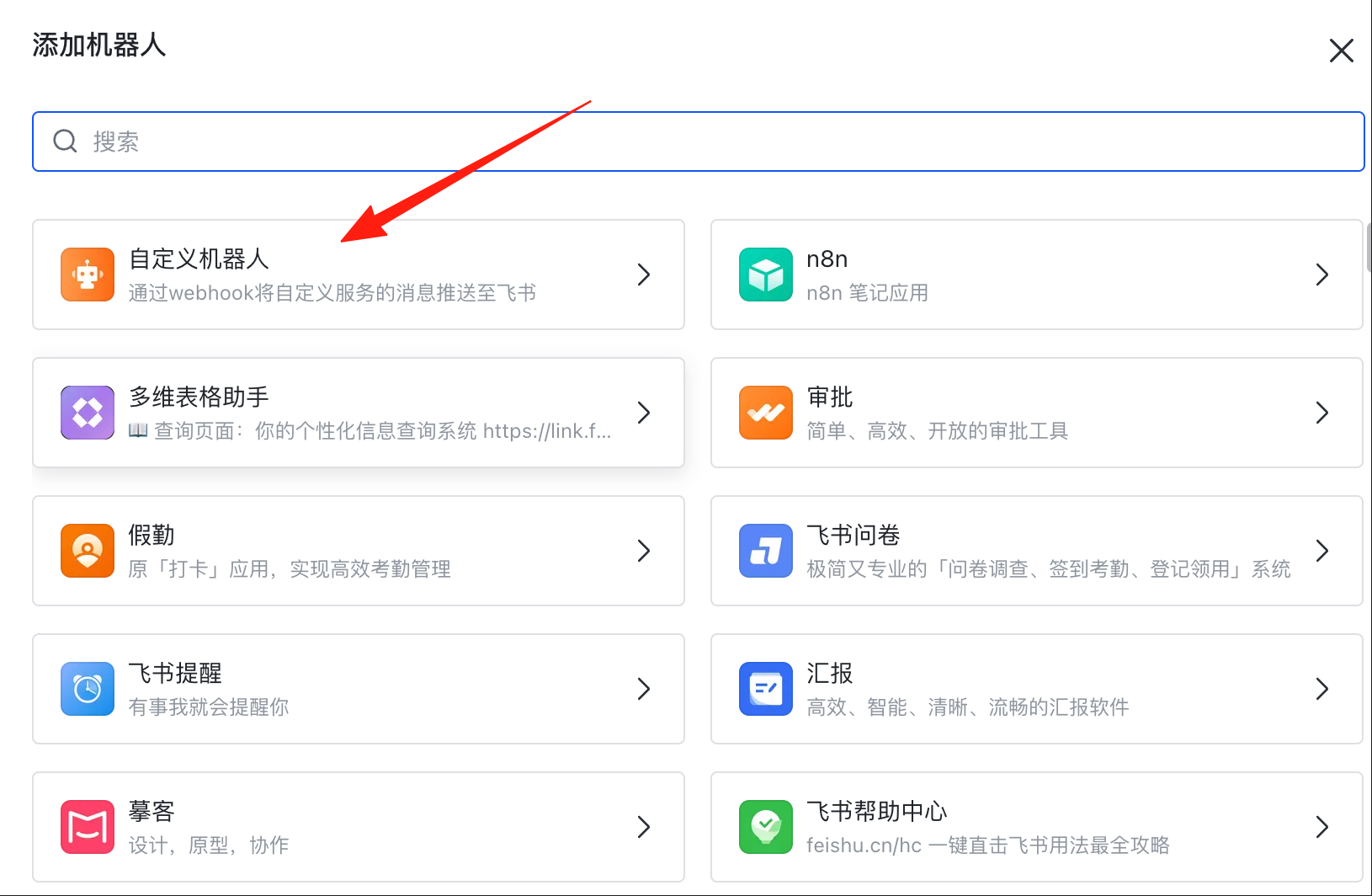
Task: Click the 假勤 title text
Action: (152, 535)
